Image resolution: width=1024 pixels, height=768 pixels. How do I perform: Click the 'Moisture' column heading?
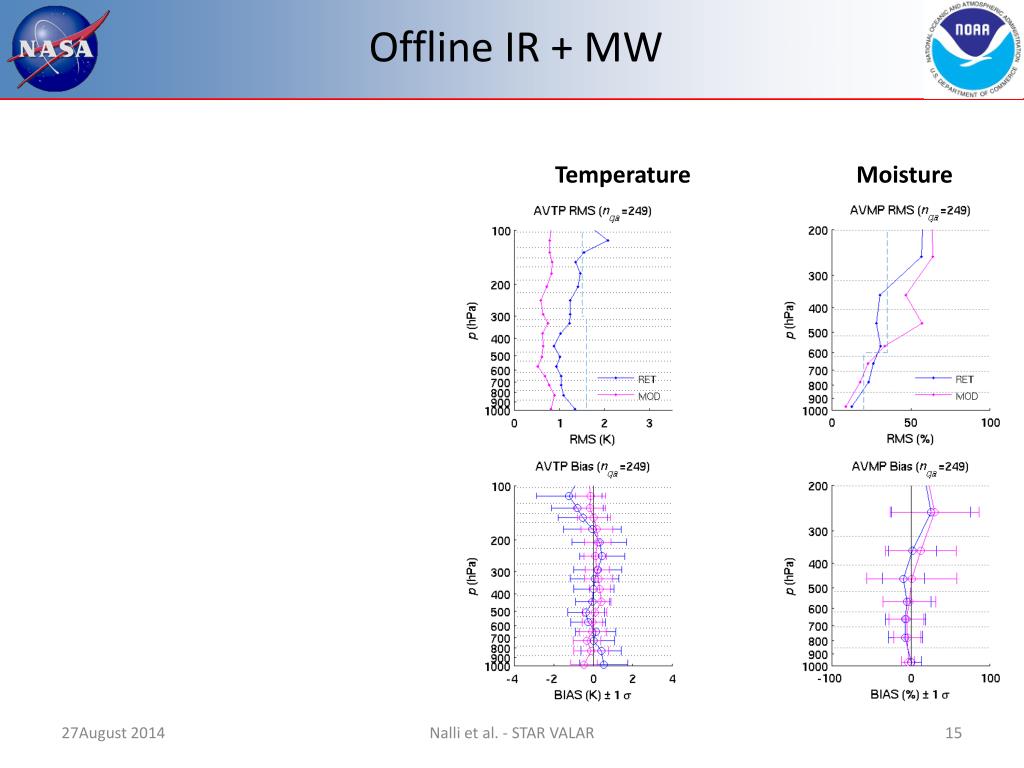904,175
